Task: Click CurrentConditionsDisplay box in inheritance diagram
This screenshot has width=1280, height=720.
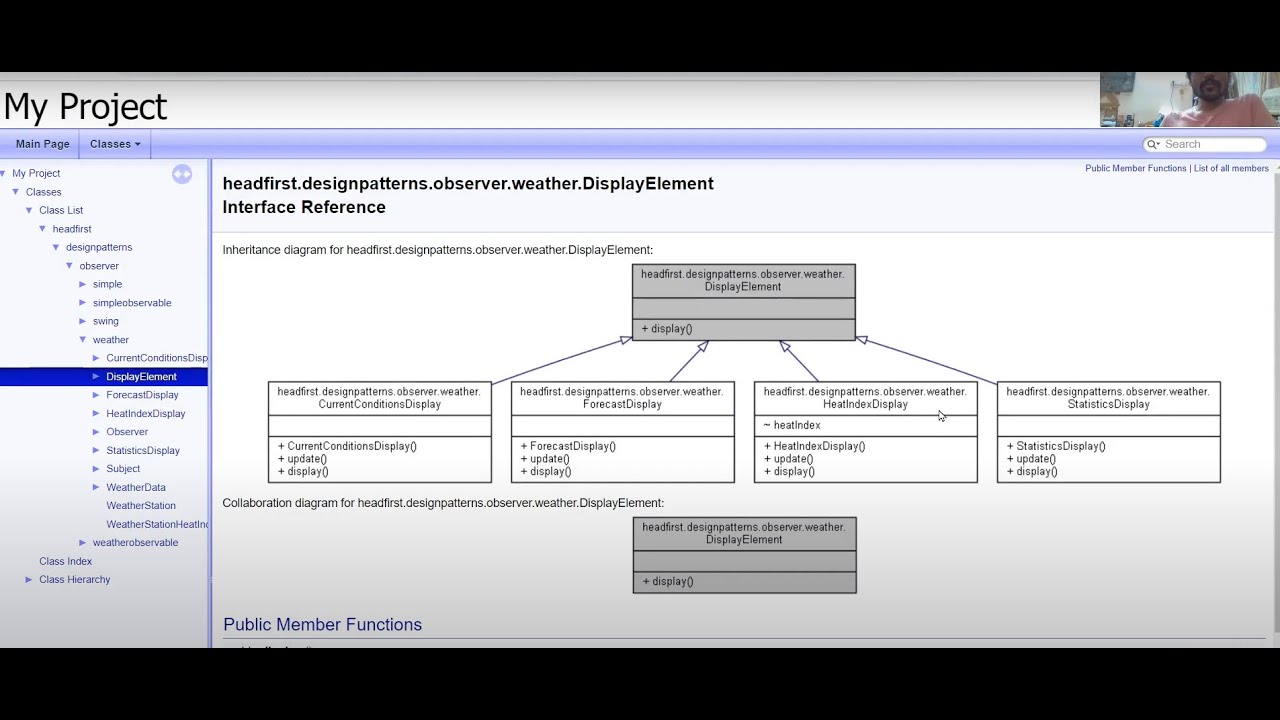Action: tap(380, 432)
